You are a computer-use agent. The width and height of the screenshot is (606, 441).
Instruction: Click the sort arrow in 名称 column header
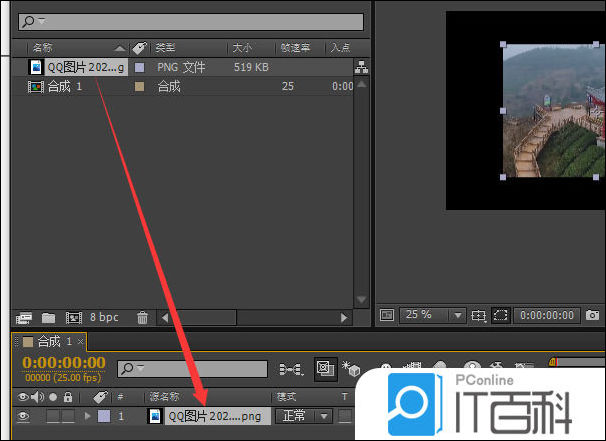(x=120, y=49)
